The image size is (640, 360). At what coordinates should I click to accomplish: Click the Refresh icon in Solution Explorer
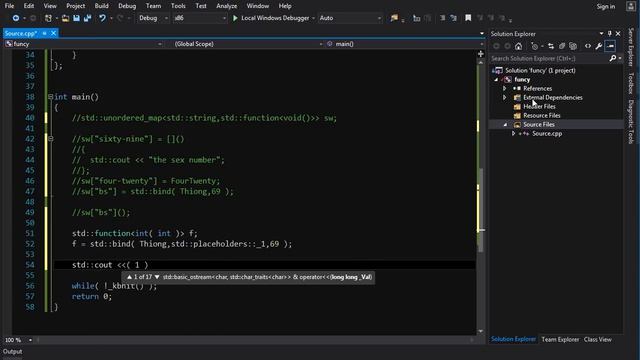tap(562, 46)
